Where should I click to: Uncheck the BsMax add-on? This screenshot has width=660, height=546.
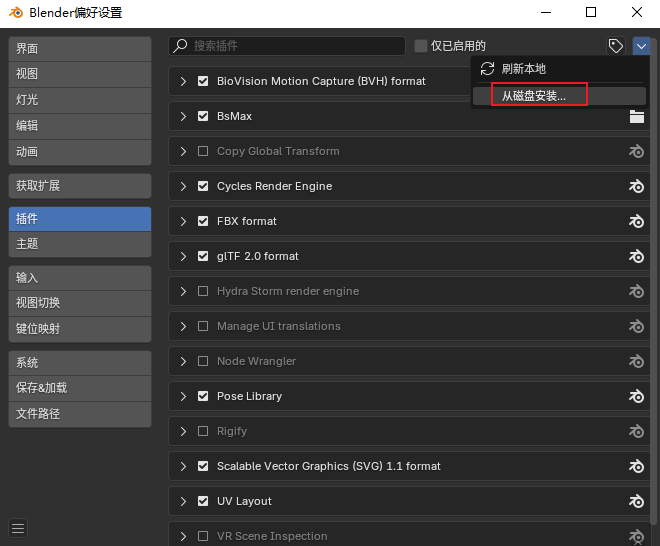point(203,116)
